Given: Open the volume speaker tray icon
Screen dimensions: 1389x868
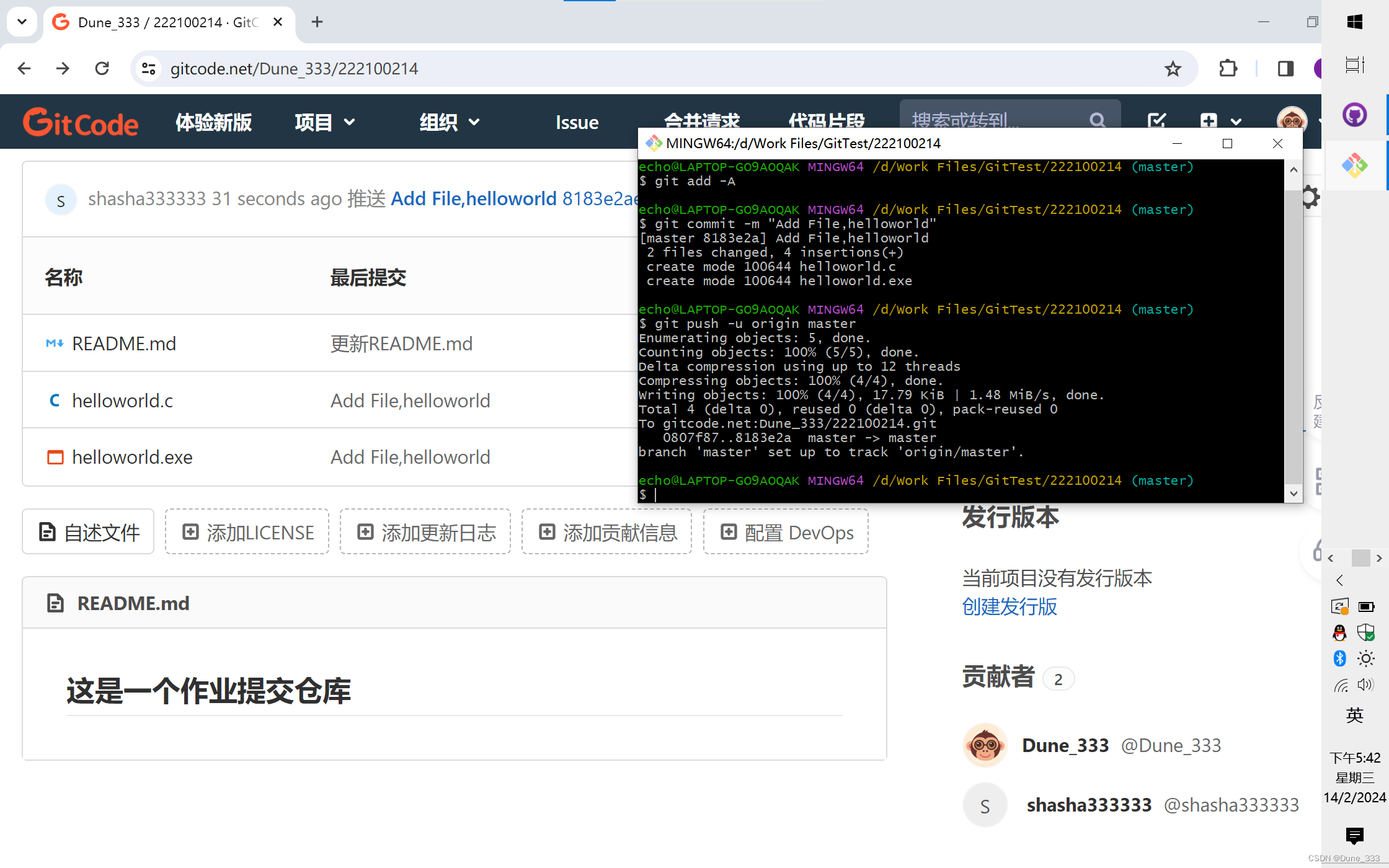Looking at the screenshot, I should (x=1365, y=684).
